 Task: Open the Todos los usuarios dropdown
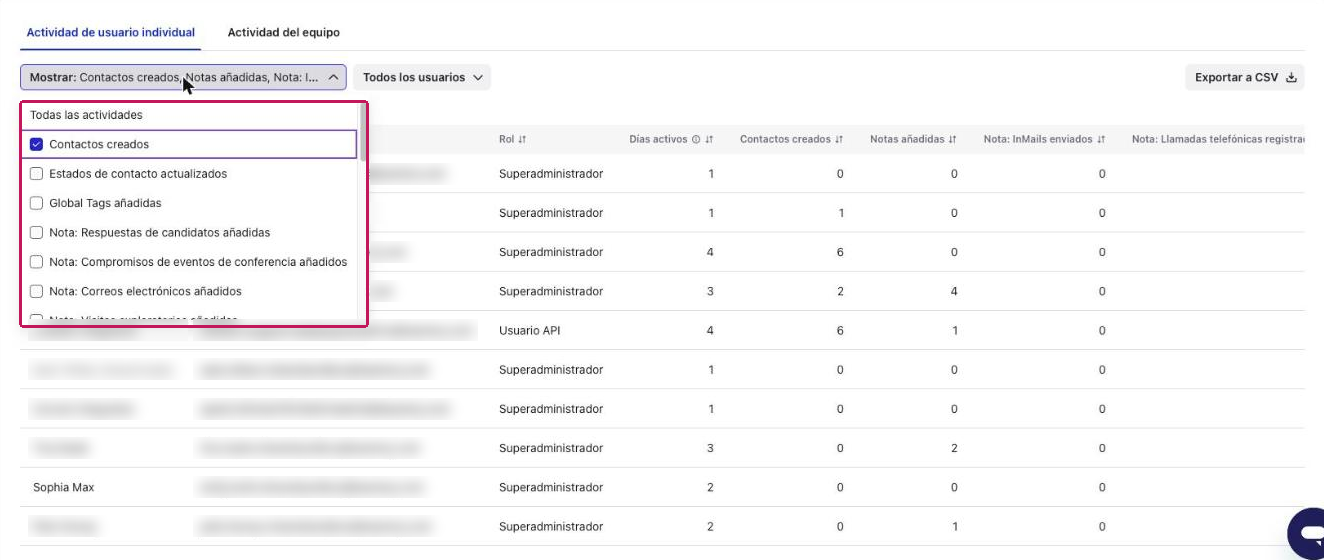(x=422, y=77)
